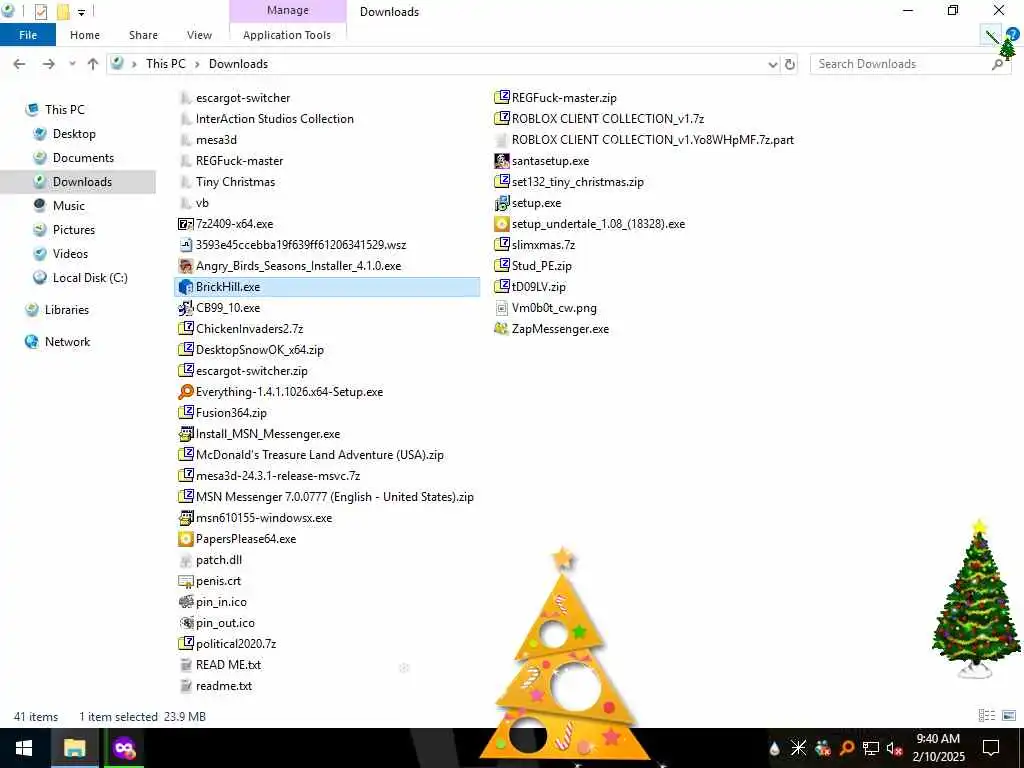Click the purple masked taskbar app icon

click(124, 748)
